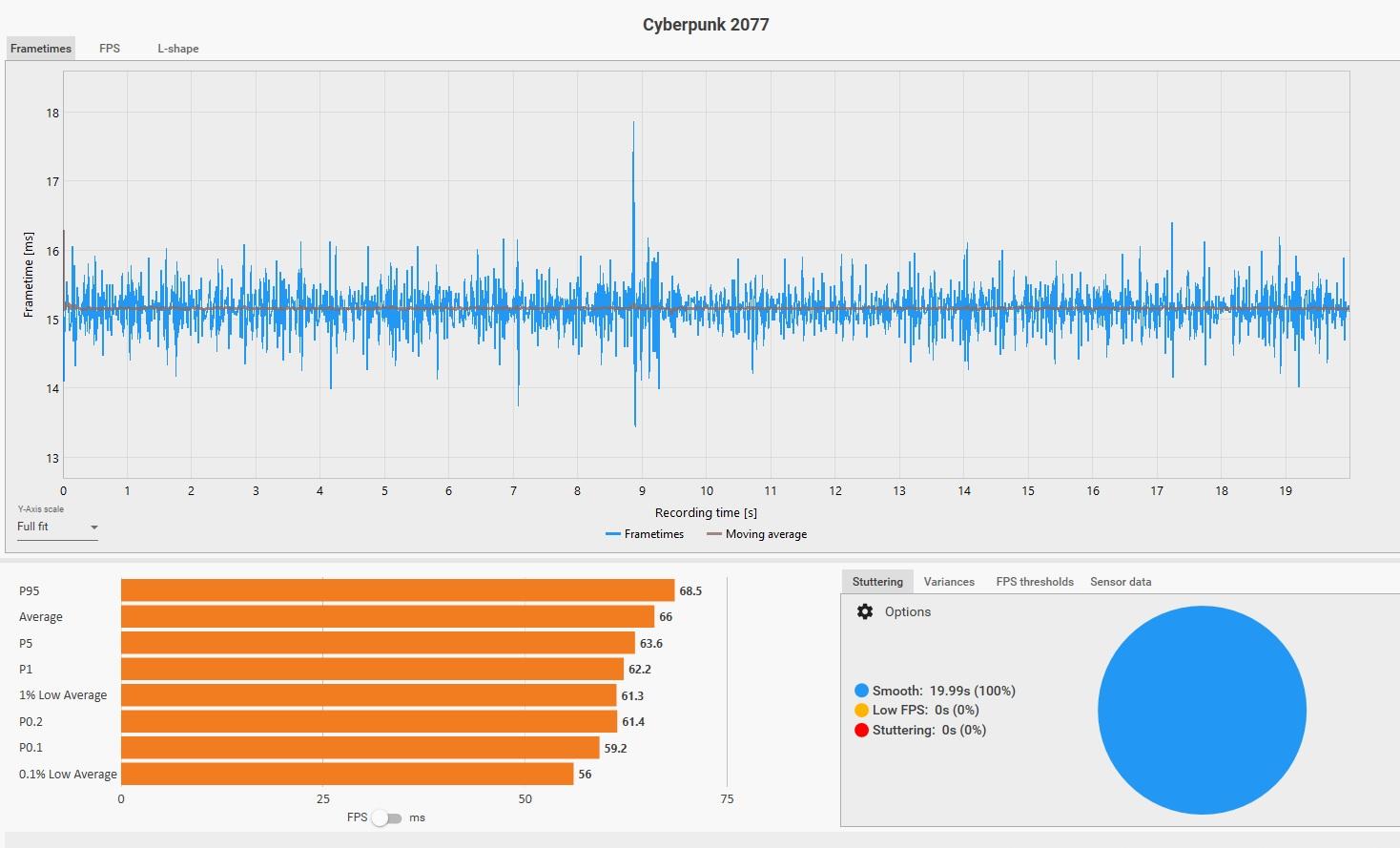Click the 1% Low Average value 61.3
Viewport: 1400px width, 848px height.
click(x=633, y=696)
